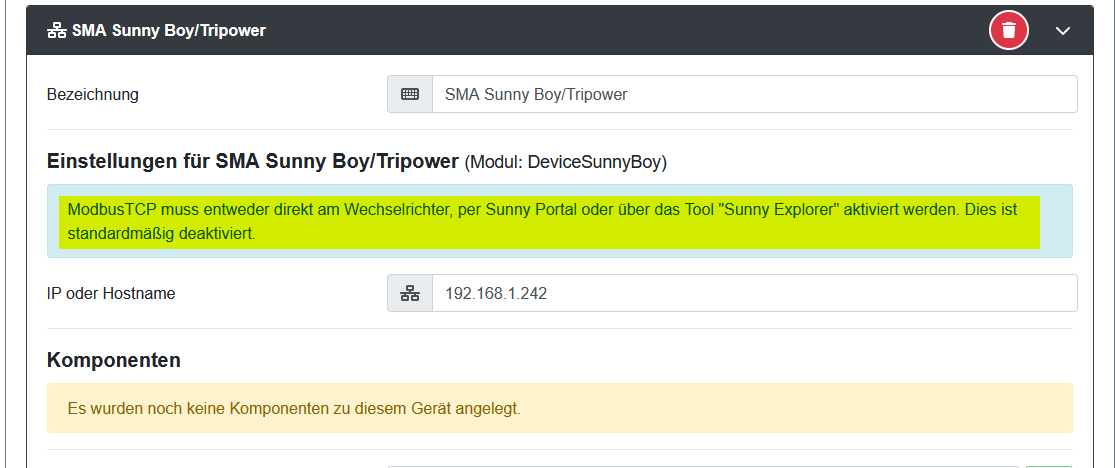Collapse the SMA Sunny Boy/Tripower panel
Screen dimensions: 1115x468
click(x=1062, y=31)
